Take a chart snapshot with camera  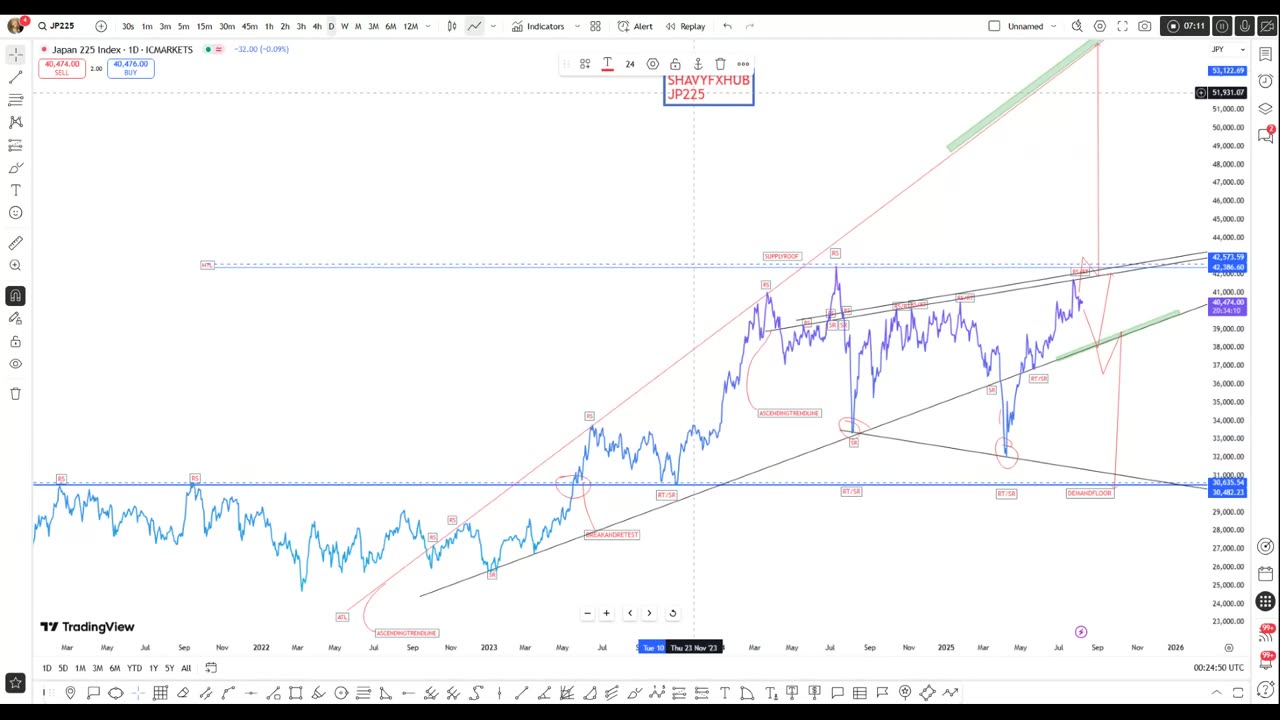click(1145, 26)
